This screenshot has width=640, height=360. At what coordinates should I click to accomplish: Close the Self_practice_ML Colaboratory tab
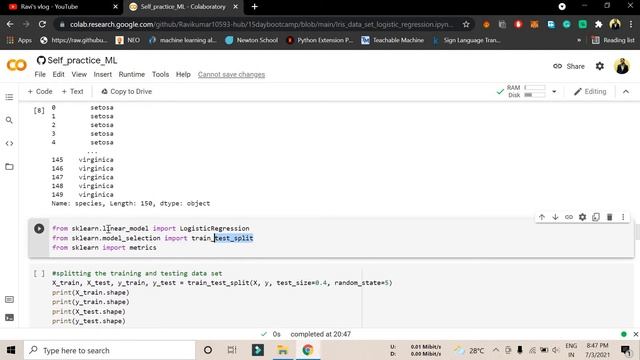point(236,7)
